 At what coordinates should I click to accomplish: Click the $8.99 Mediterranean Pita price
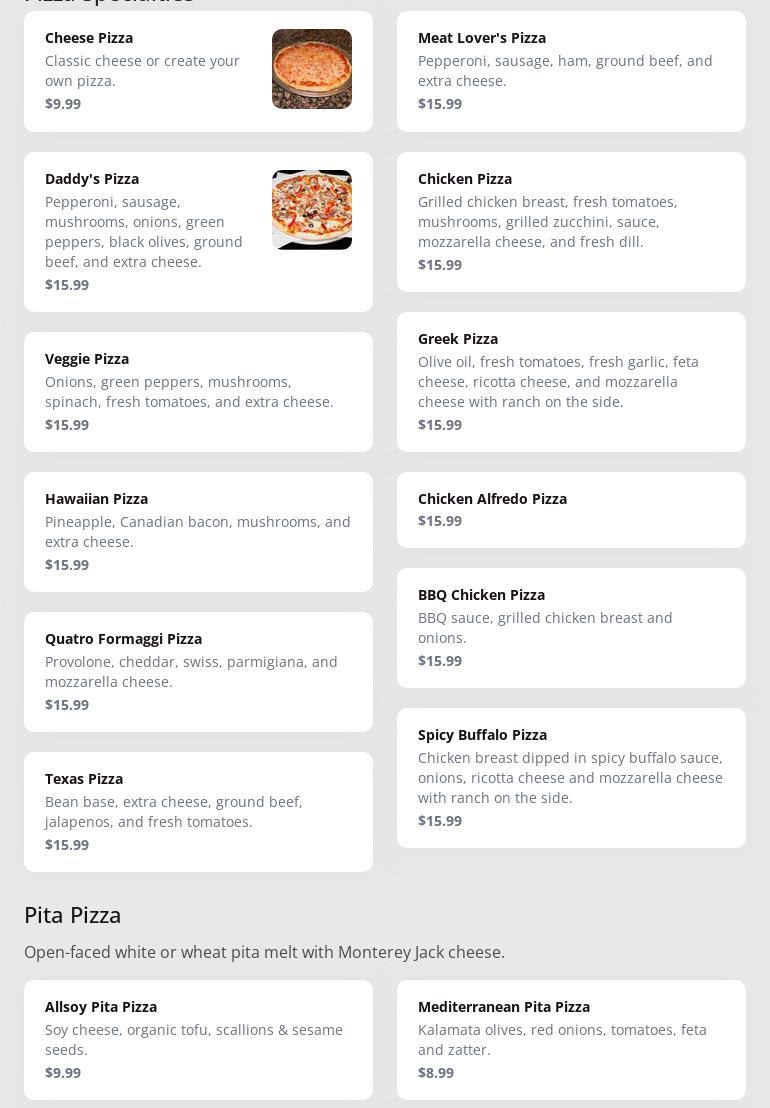click(436, 1073)
